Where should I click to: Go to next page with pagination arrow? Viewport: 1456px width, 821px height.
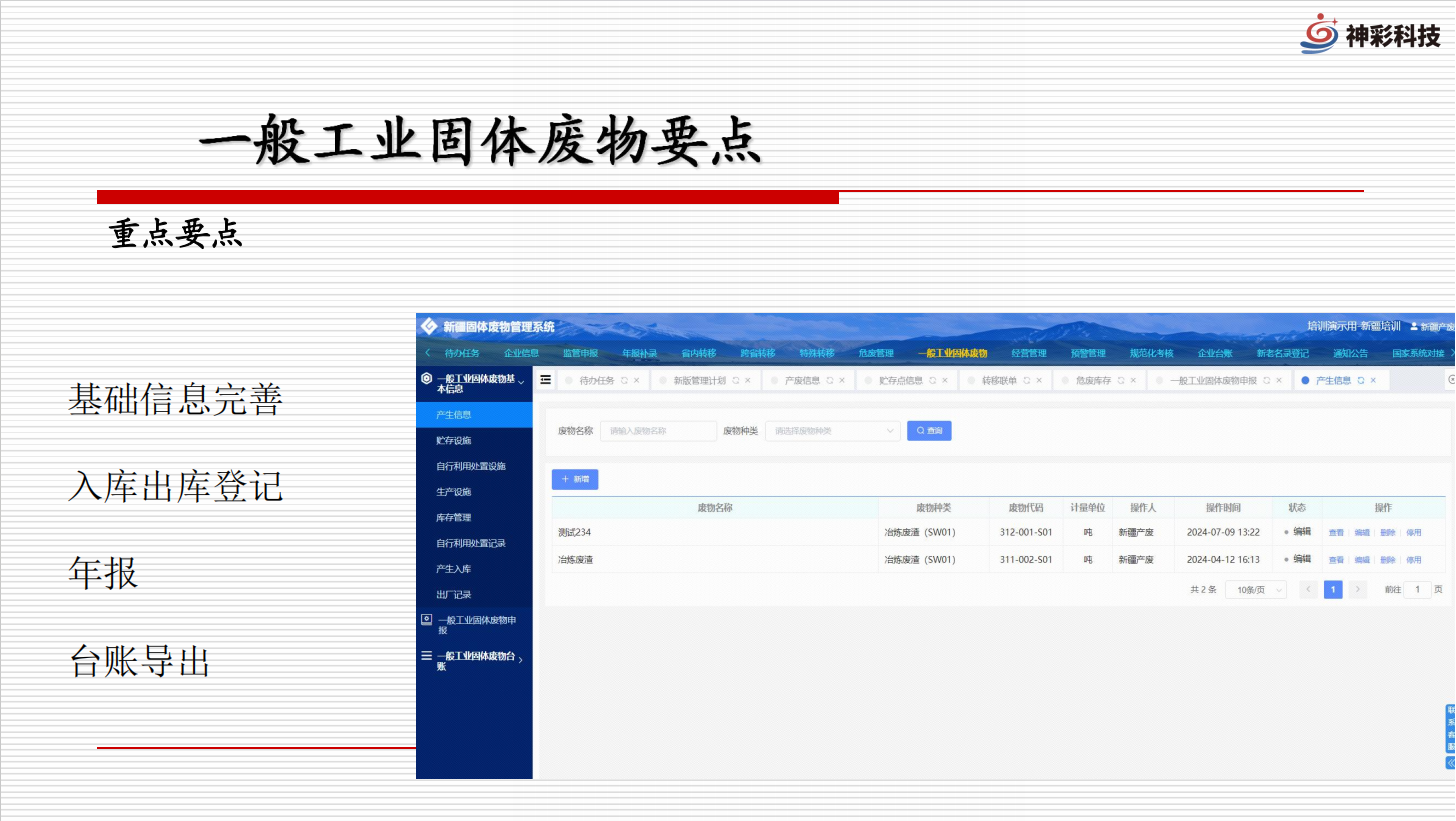pyautogui.click(x=1357, y=590)
